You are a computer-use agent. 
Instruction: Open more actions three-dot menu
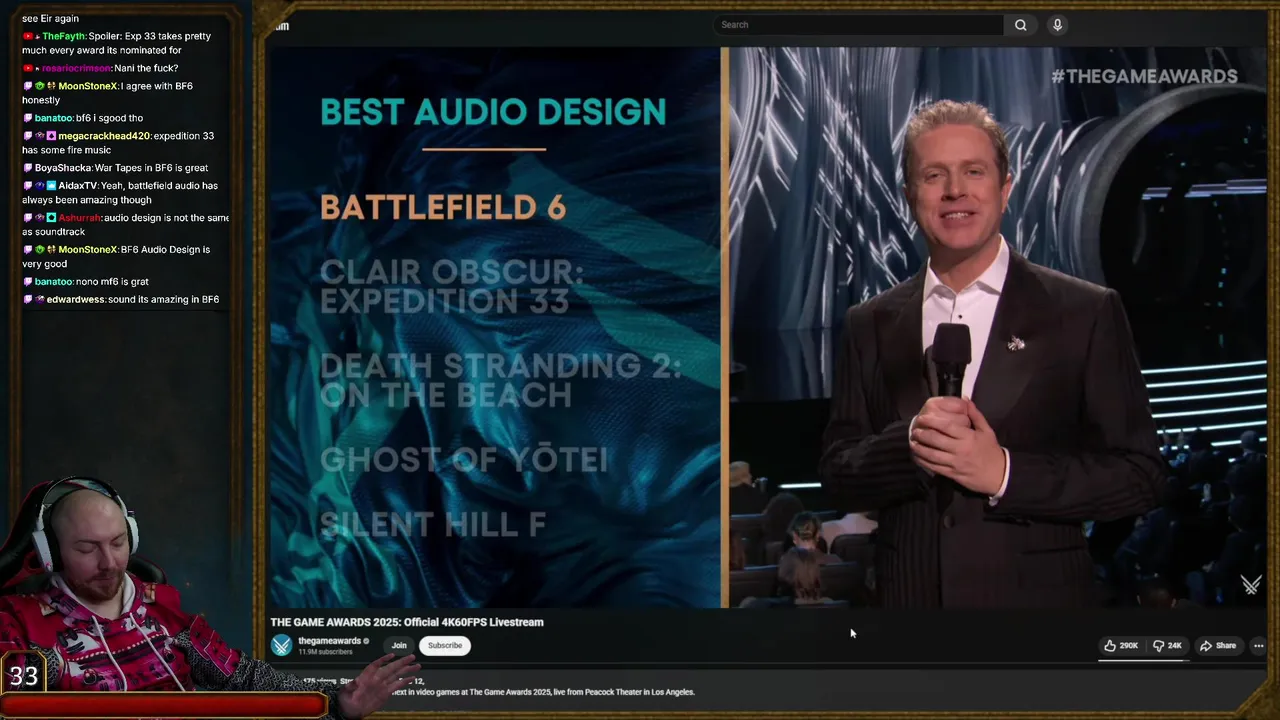(1258, 645)
